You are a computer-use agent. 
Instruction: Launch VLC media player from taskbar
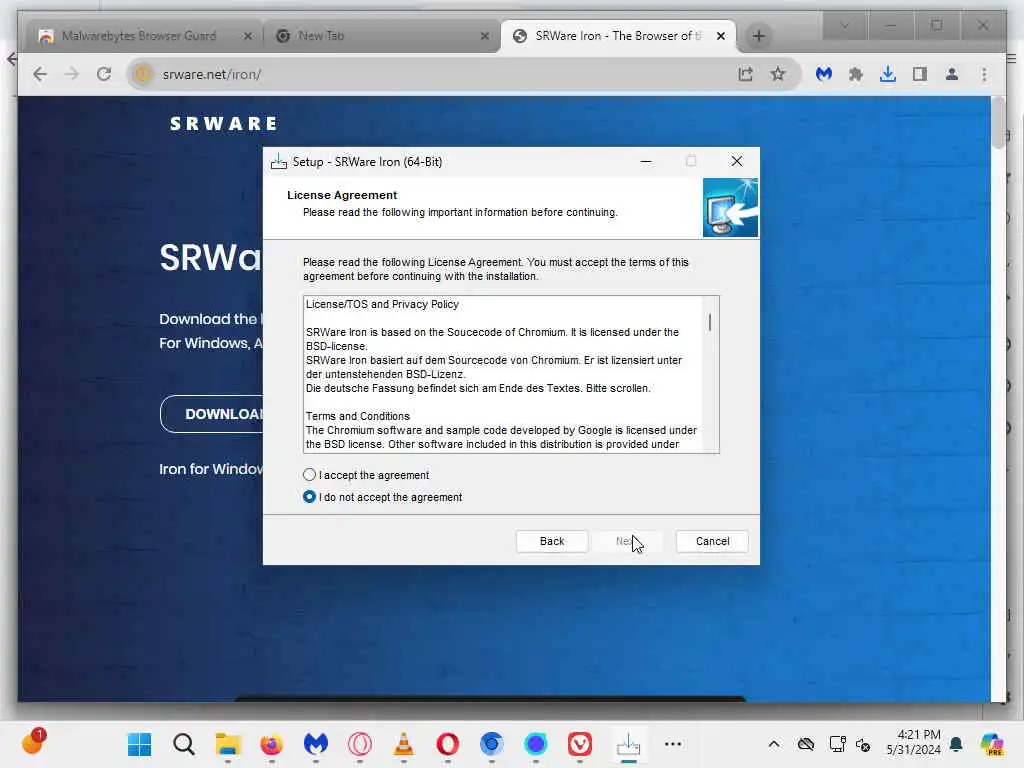tap(404, 744)
